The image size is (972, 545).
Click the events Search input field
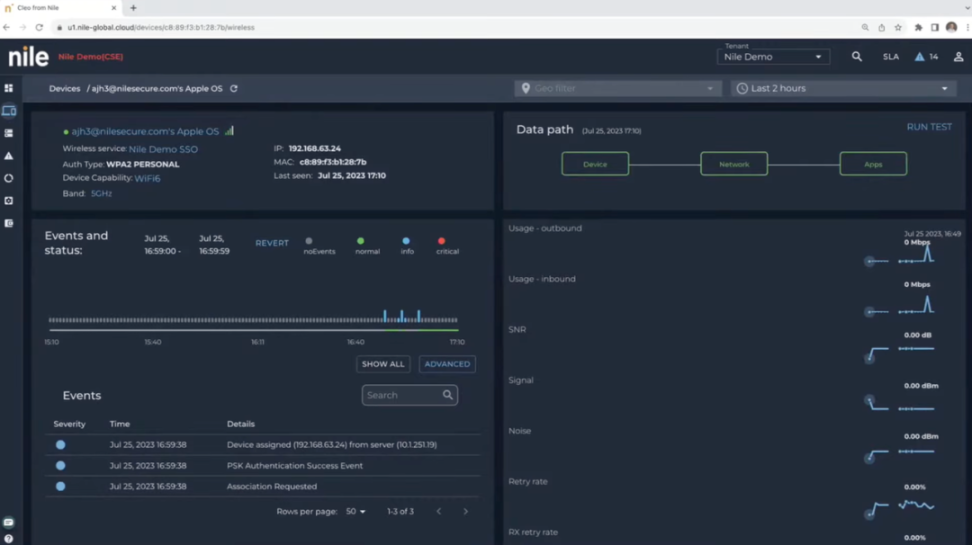pos(402,395)
